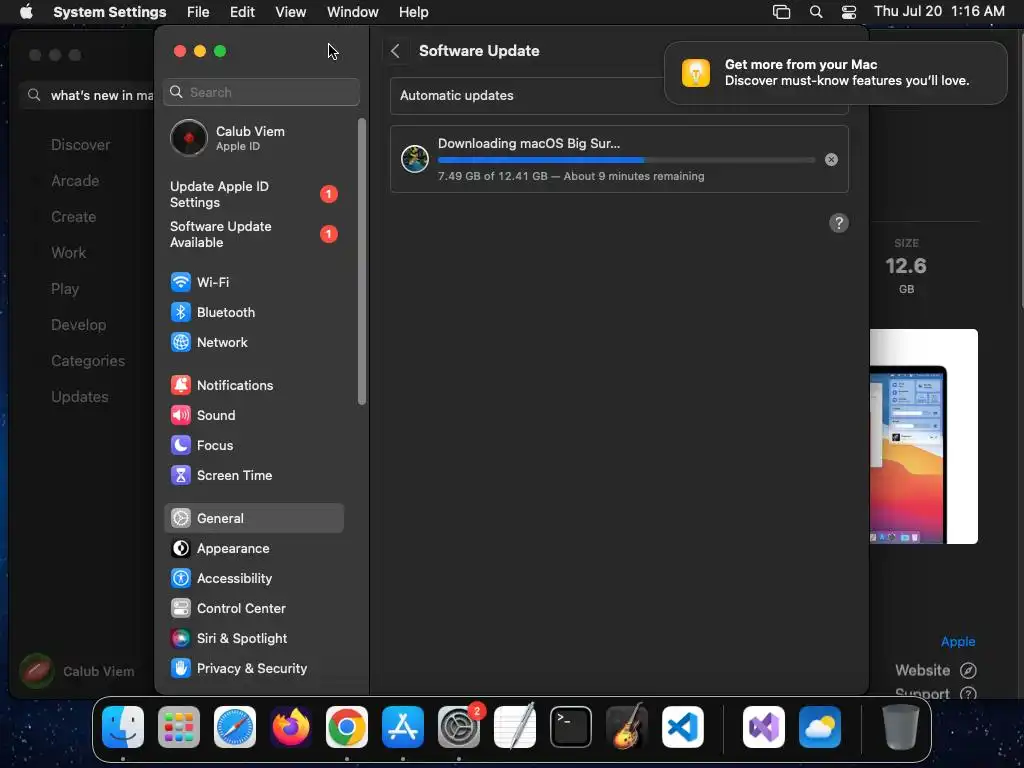Open Accessibility settings

(x=253, y=579)
